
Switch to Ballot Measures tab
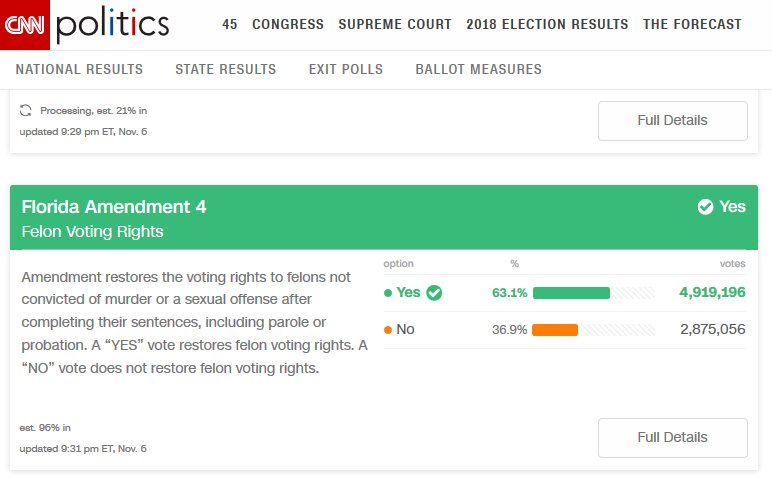[x=479, y=69]
